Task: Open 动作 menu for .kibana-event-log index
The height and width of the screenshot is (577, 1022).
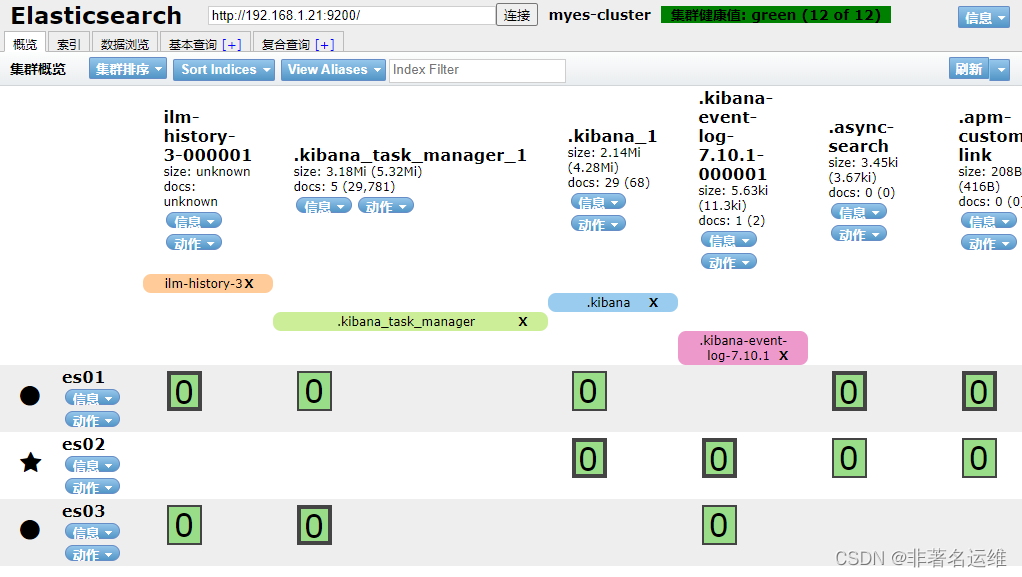Action: (x=729, y=262)
